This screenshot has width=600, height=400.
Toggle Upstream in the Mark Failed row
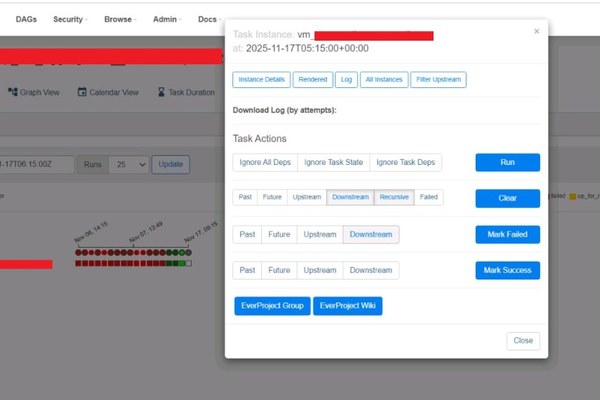pos(320,234)
